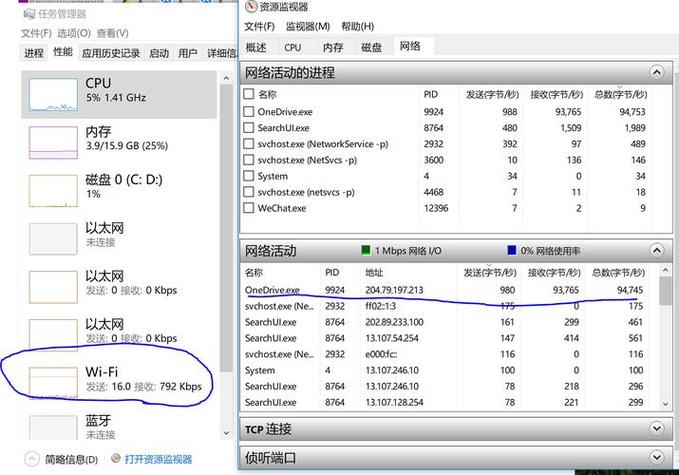The image size is (679, 475).
Task: Switch to the 进程 tab in Task Manager
Action: [34, 53]
